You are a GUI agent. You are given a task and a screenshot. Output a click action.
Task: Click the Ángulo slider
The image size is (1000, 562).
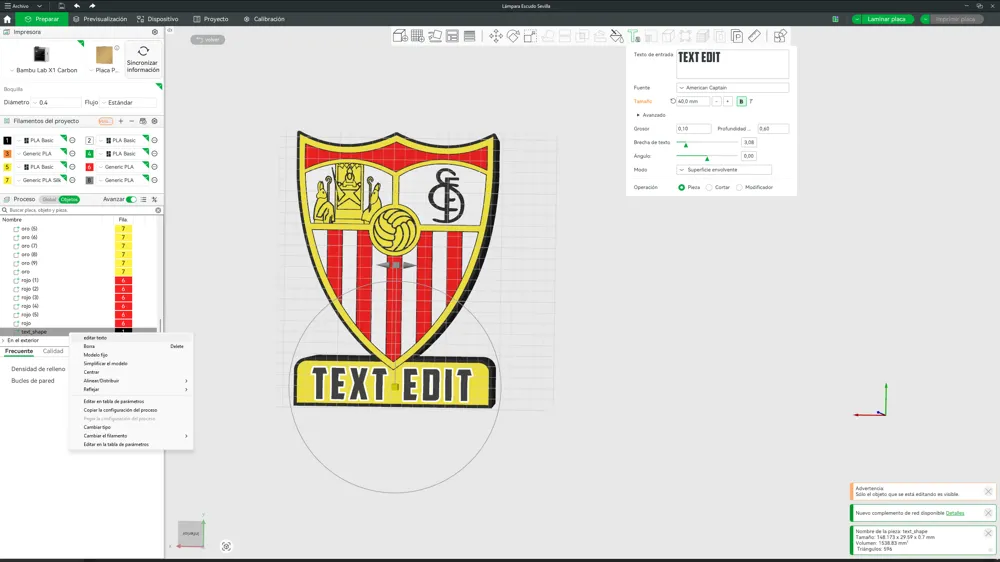[x=707, y=157]
